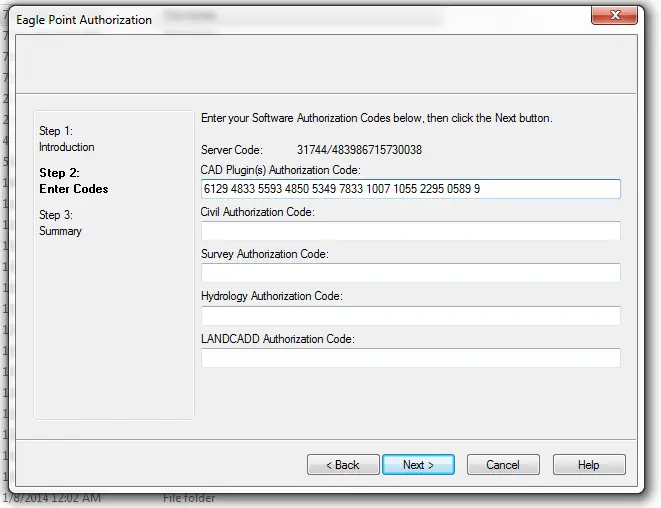The image size is (661, 508).
Task: Click the LANDCADD Authorization Code: label
Action: click(x=278, y=339)
